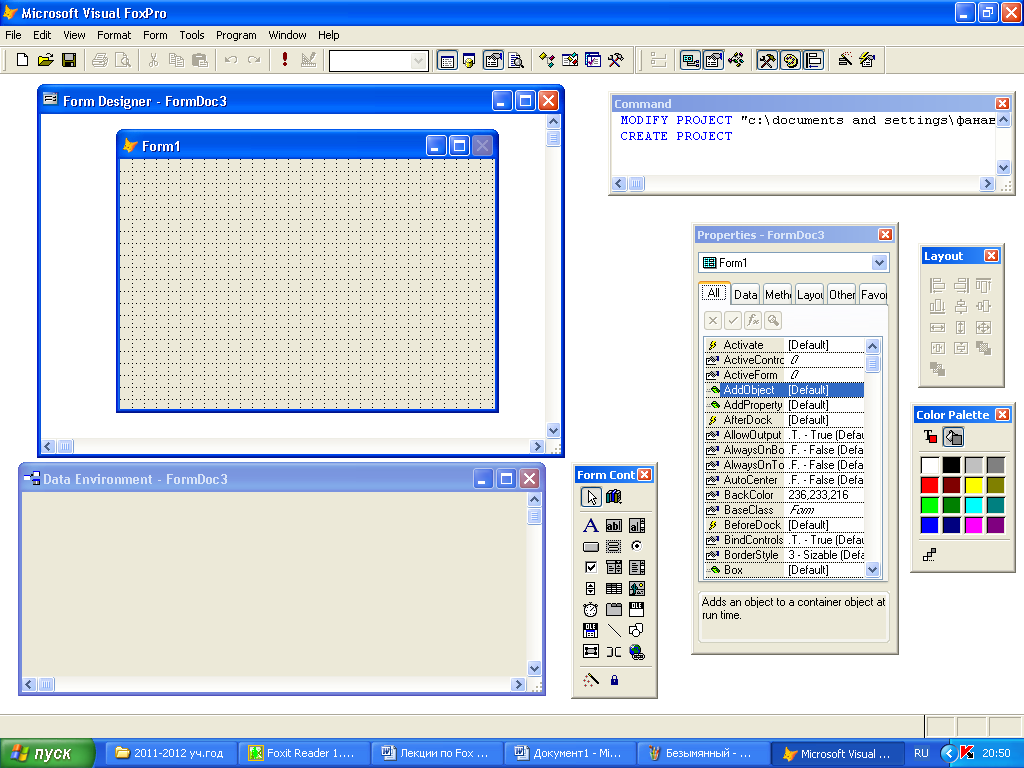Open the Form menu
The height and width of the screenshot is (768, 1024).
pos(155,35)
